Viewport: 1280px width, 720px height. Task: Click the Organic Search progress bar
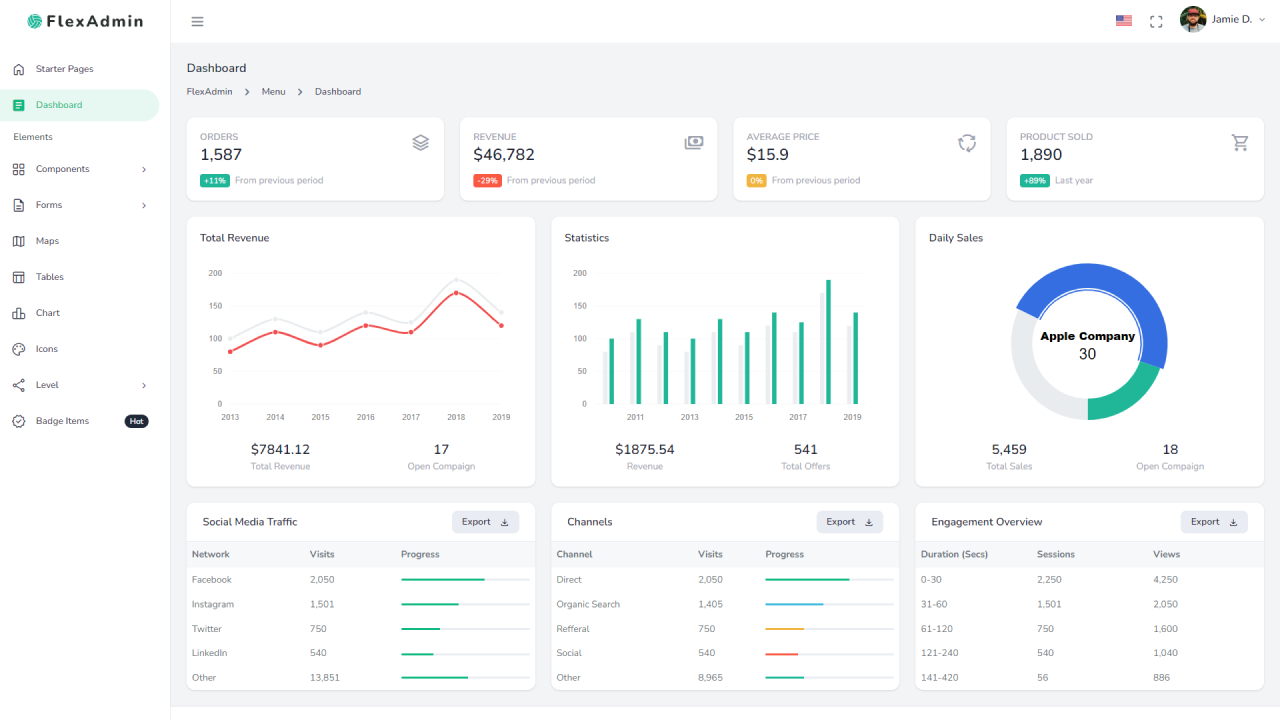coord(829,604)
